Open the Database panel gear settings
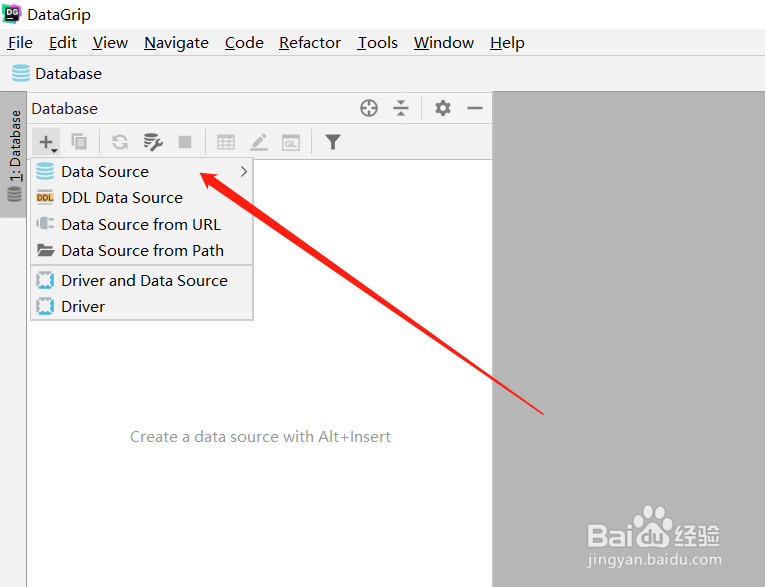Screen dimensions: 765x587 [x=443, y=108]
